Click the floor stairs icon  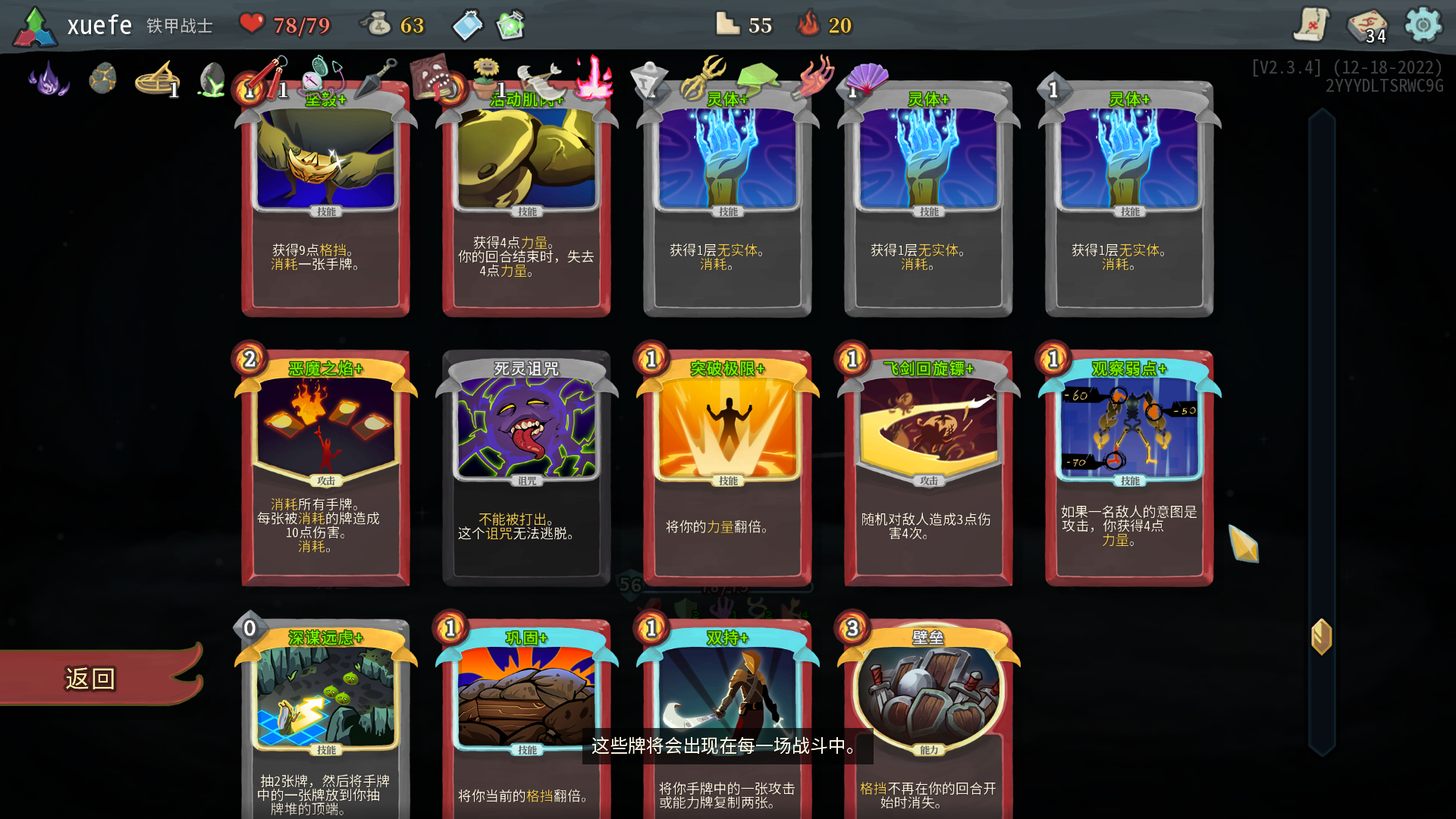click(x=727, y=24)
